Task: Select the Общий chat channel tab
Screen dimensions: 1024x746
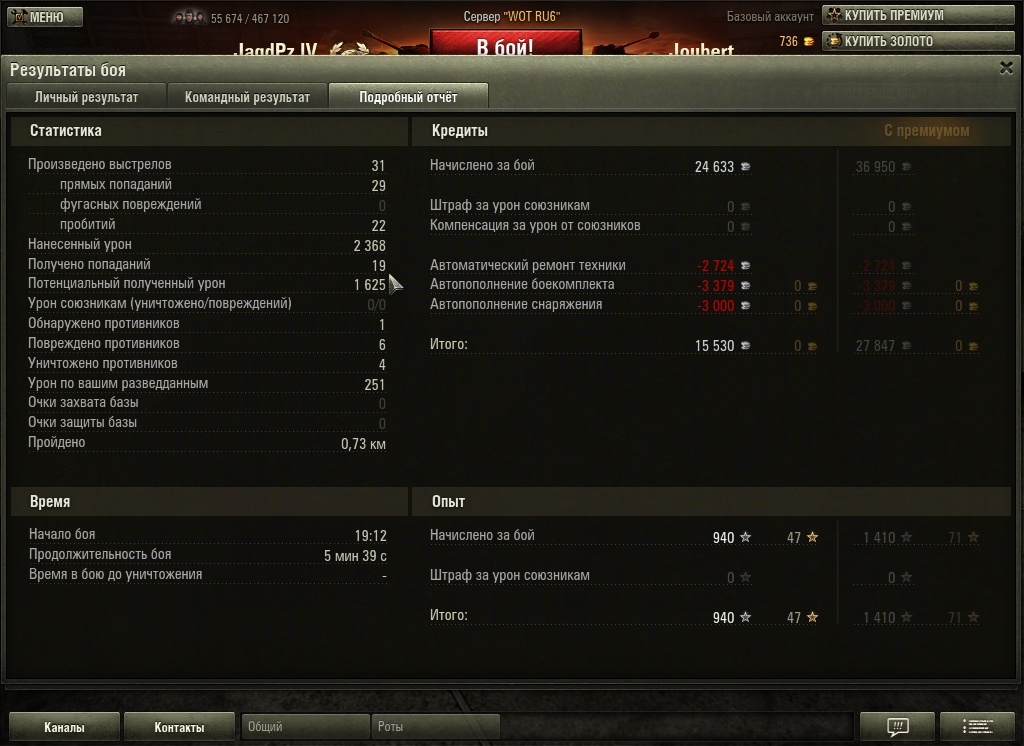Action: coord(305,726)
